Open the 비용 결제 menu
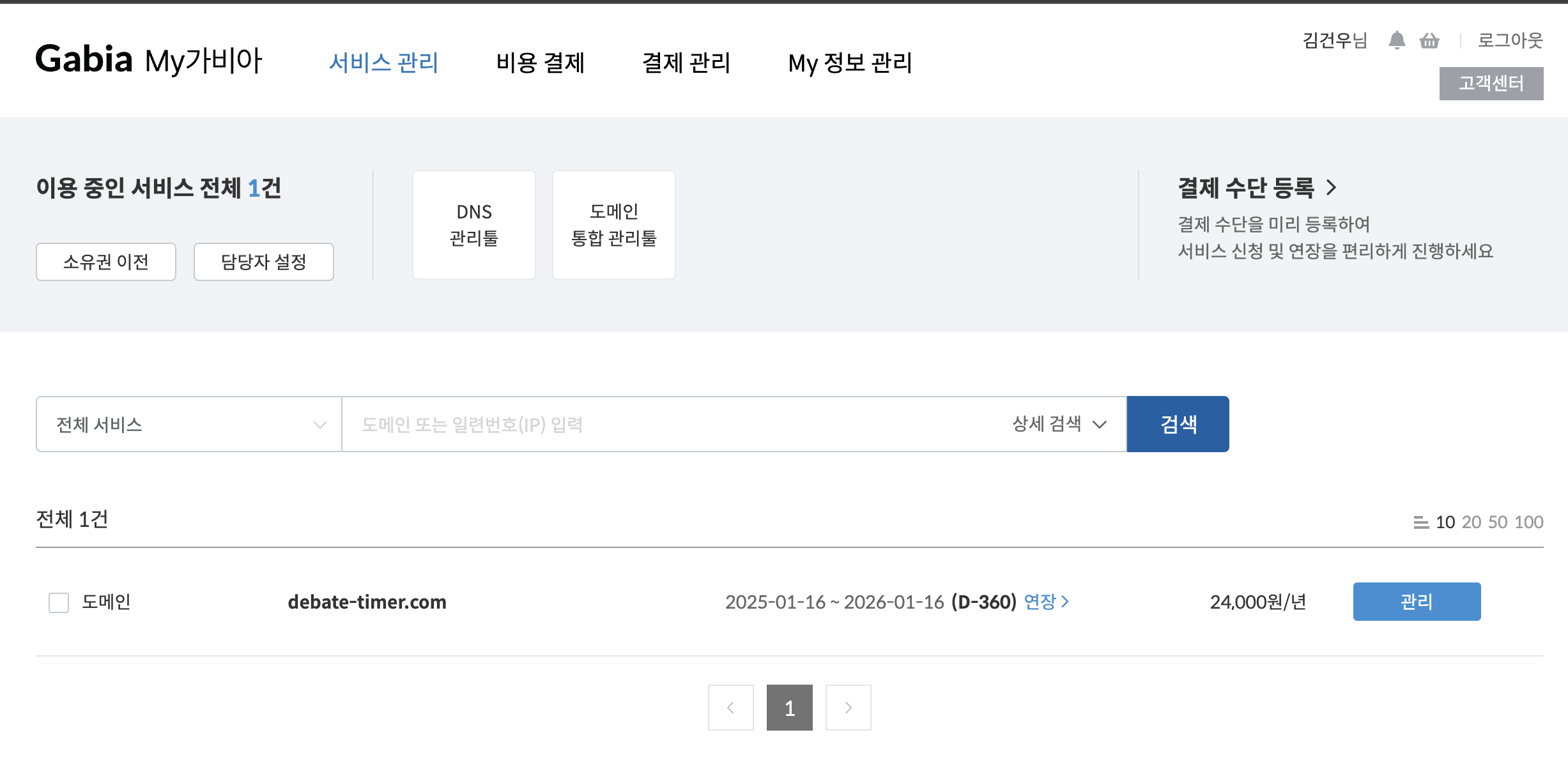Screen dimensions: 1568x760 [x=540, y=63]
